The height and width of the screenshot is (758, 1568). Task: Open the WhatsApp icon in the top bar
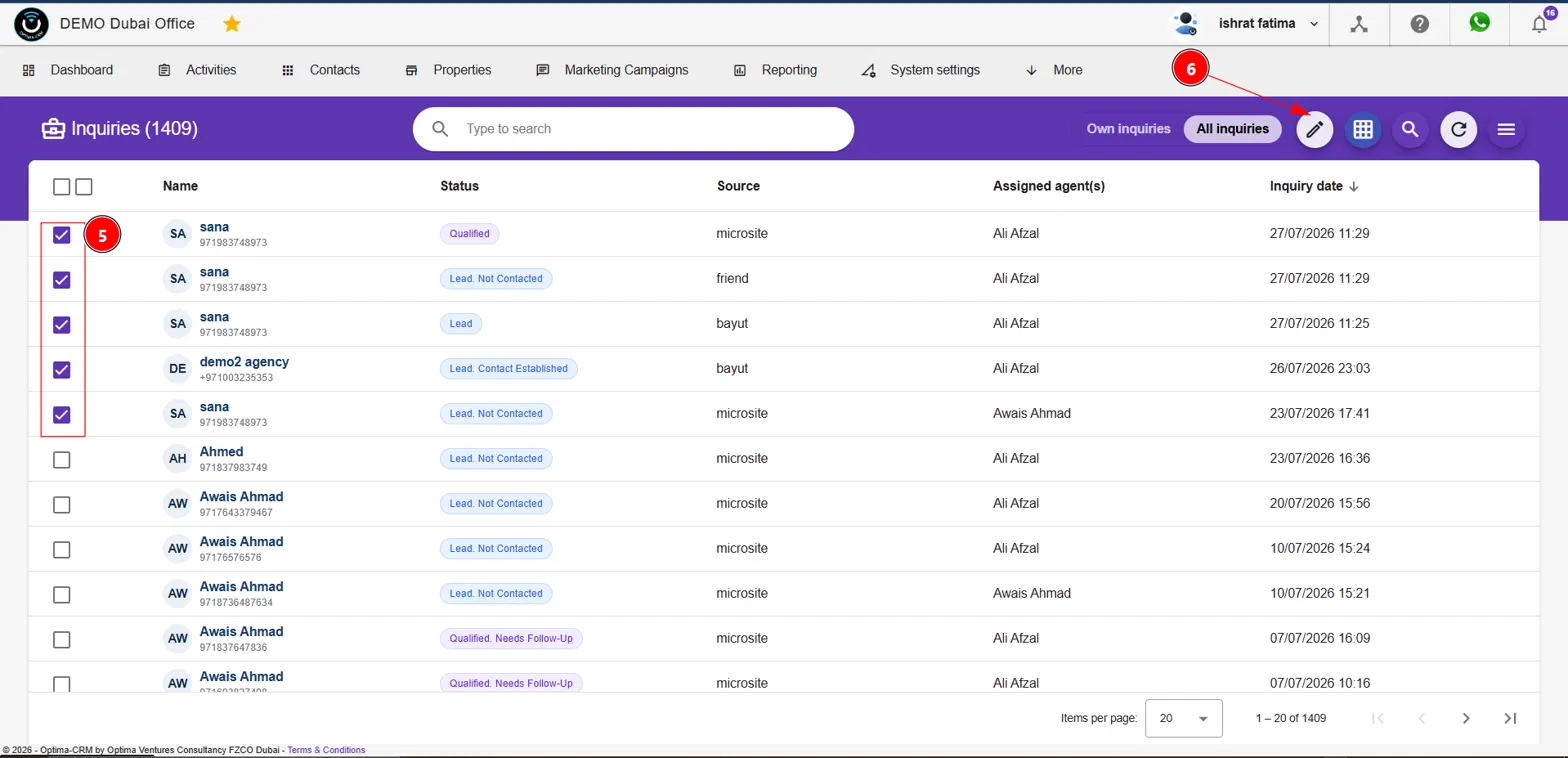coord(1479,22)
